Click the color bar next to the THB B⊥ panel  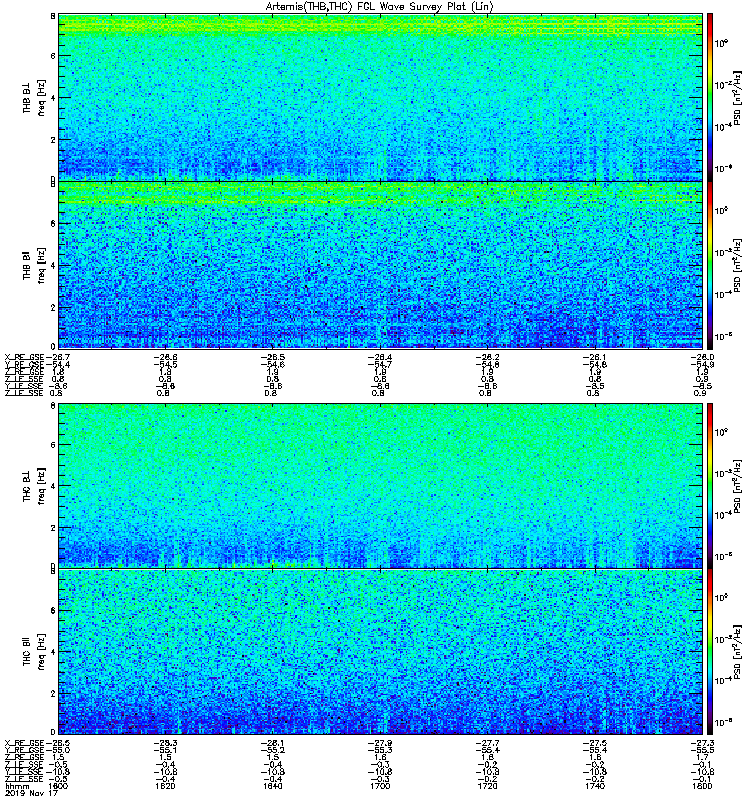coord(709,97)
